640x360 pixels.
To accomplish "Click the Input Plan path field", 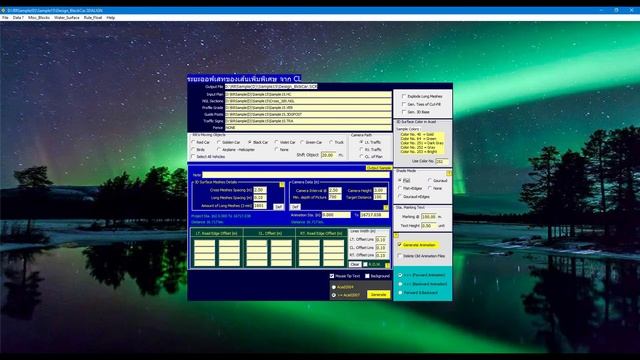I will tap(308, 94).
